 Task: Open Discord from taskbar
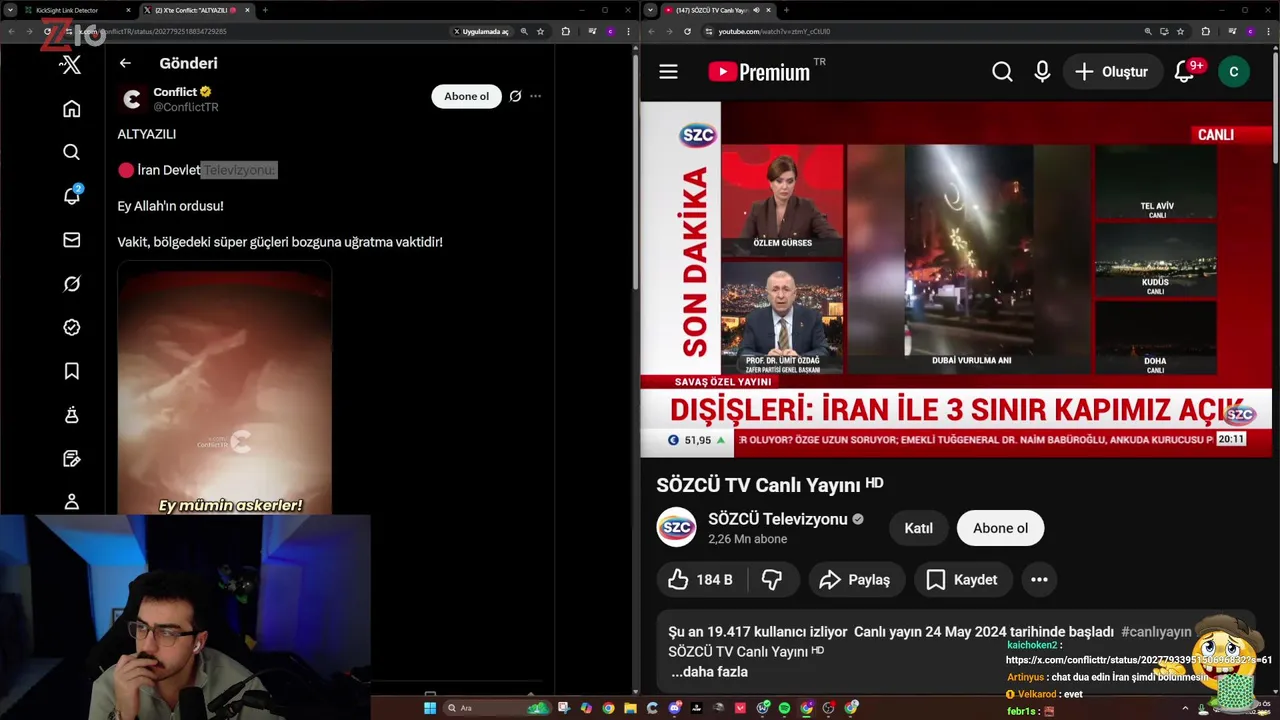674,708
